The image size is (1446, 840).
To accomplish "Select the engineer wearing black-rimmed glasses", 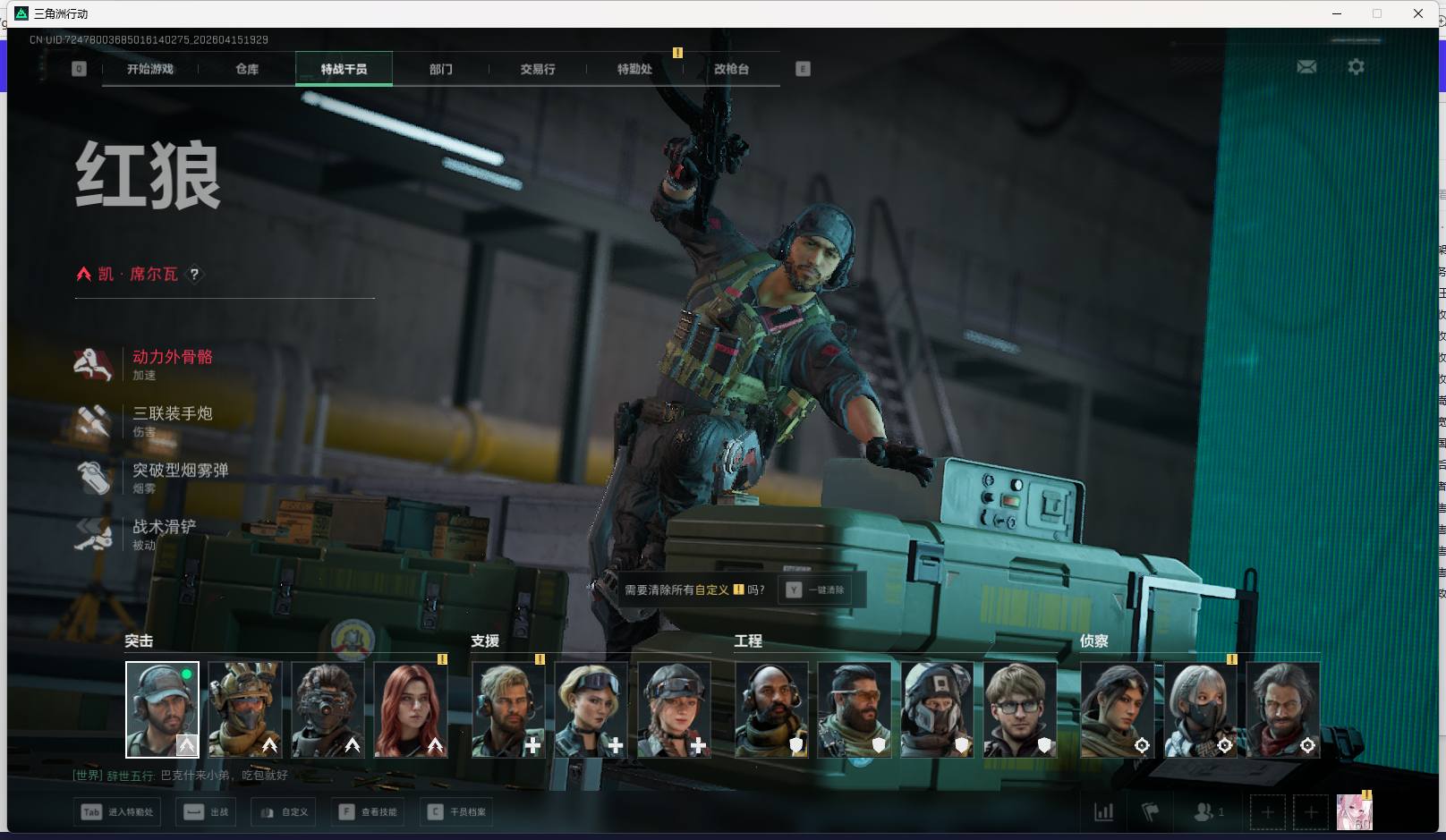I will (1020, 709).
